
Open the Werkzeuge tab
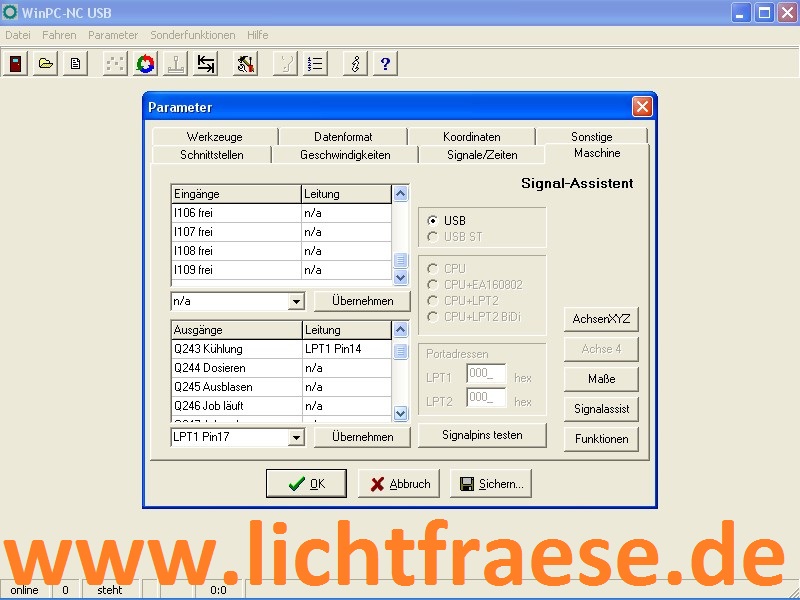214,137
